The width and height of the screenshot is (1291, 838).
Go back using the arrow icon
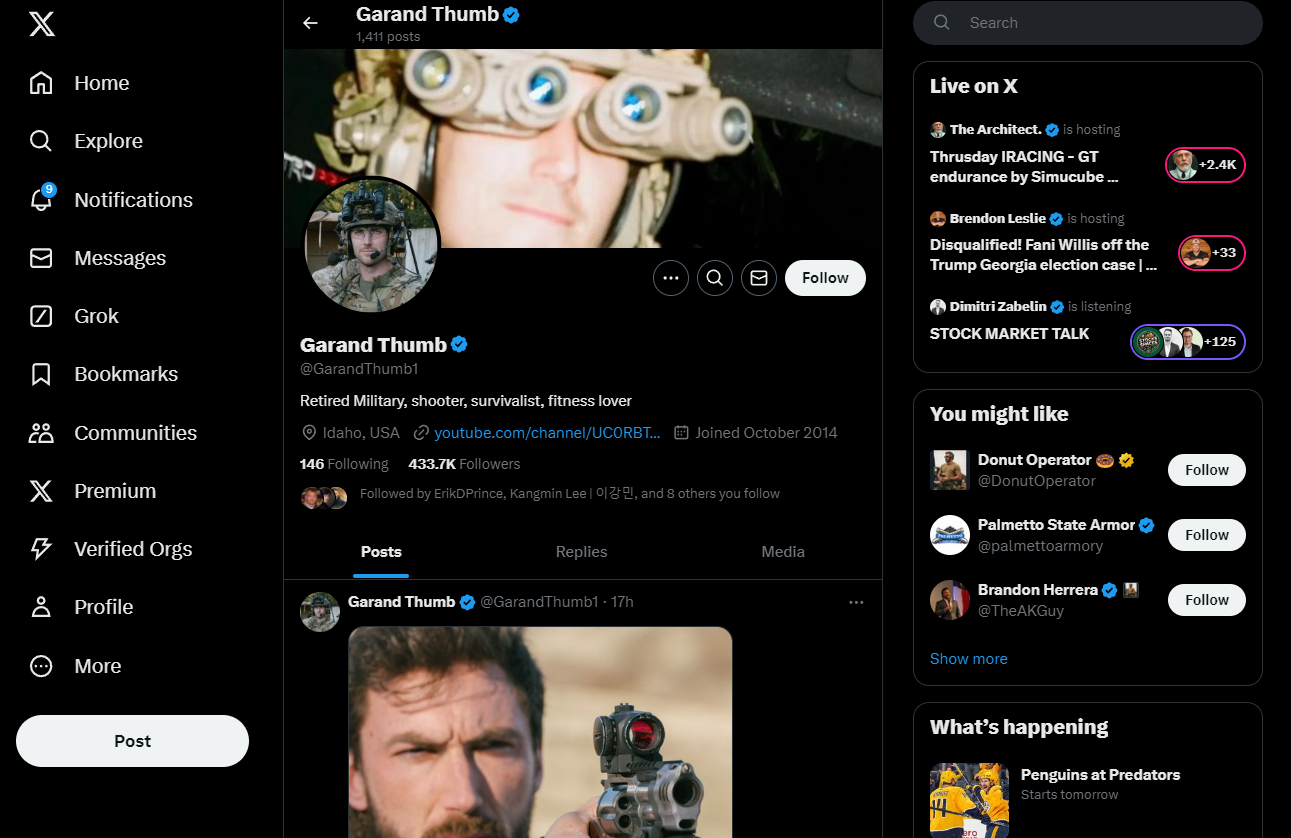coord(310,23)
